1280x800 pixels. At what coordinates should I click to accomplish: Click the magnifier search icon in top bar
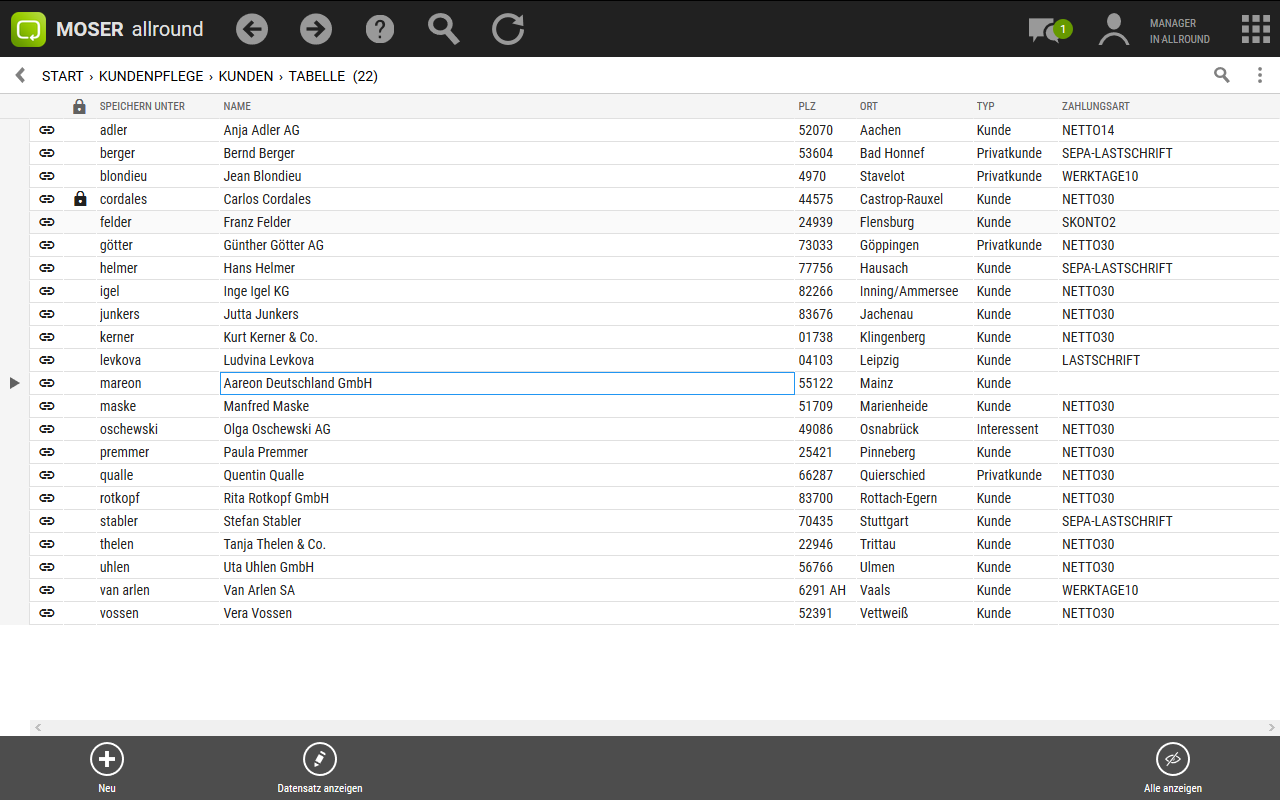(x=444, y=29)
